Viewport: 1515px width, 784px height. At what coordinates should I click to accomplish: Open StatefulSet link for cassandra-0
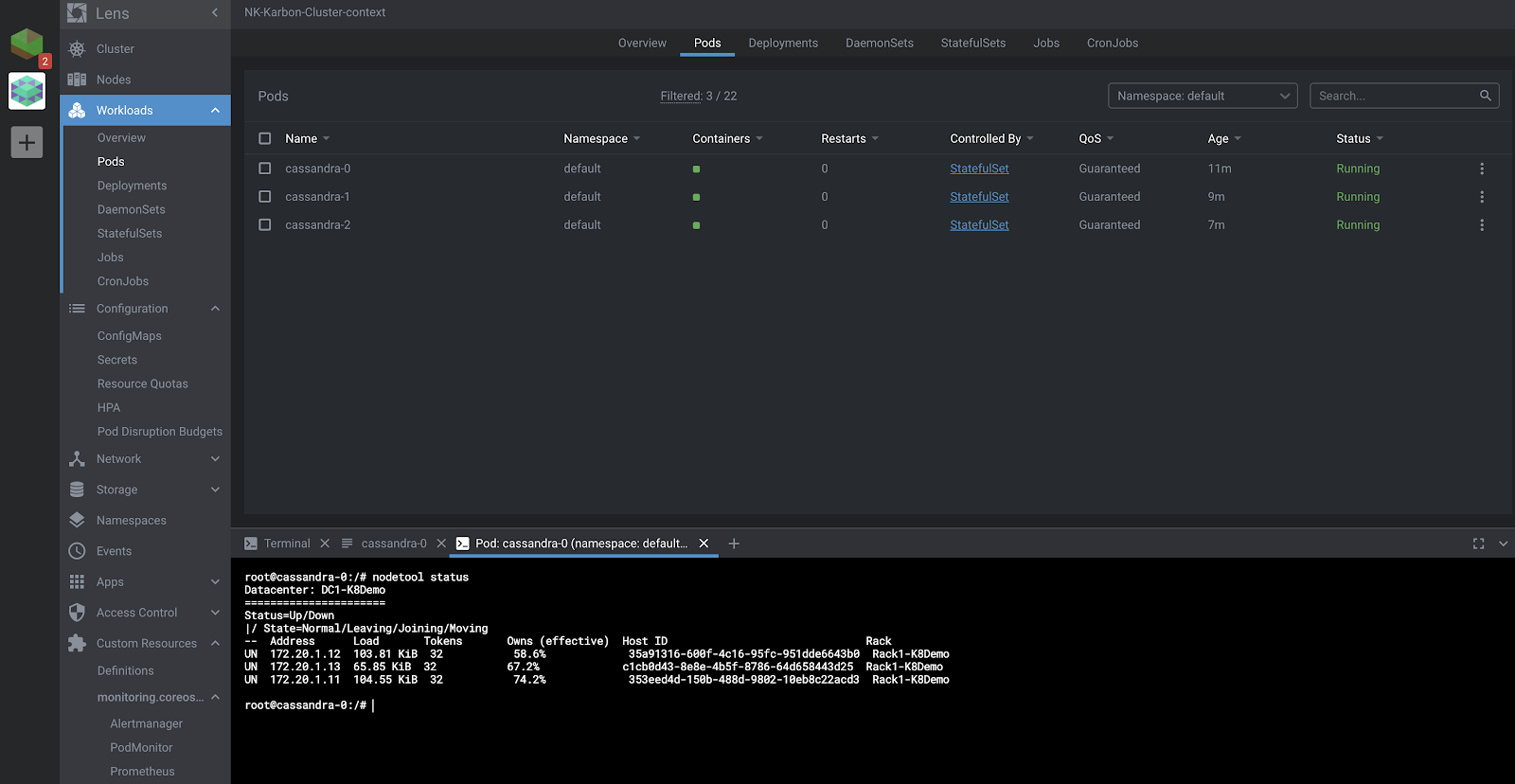979,169
